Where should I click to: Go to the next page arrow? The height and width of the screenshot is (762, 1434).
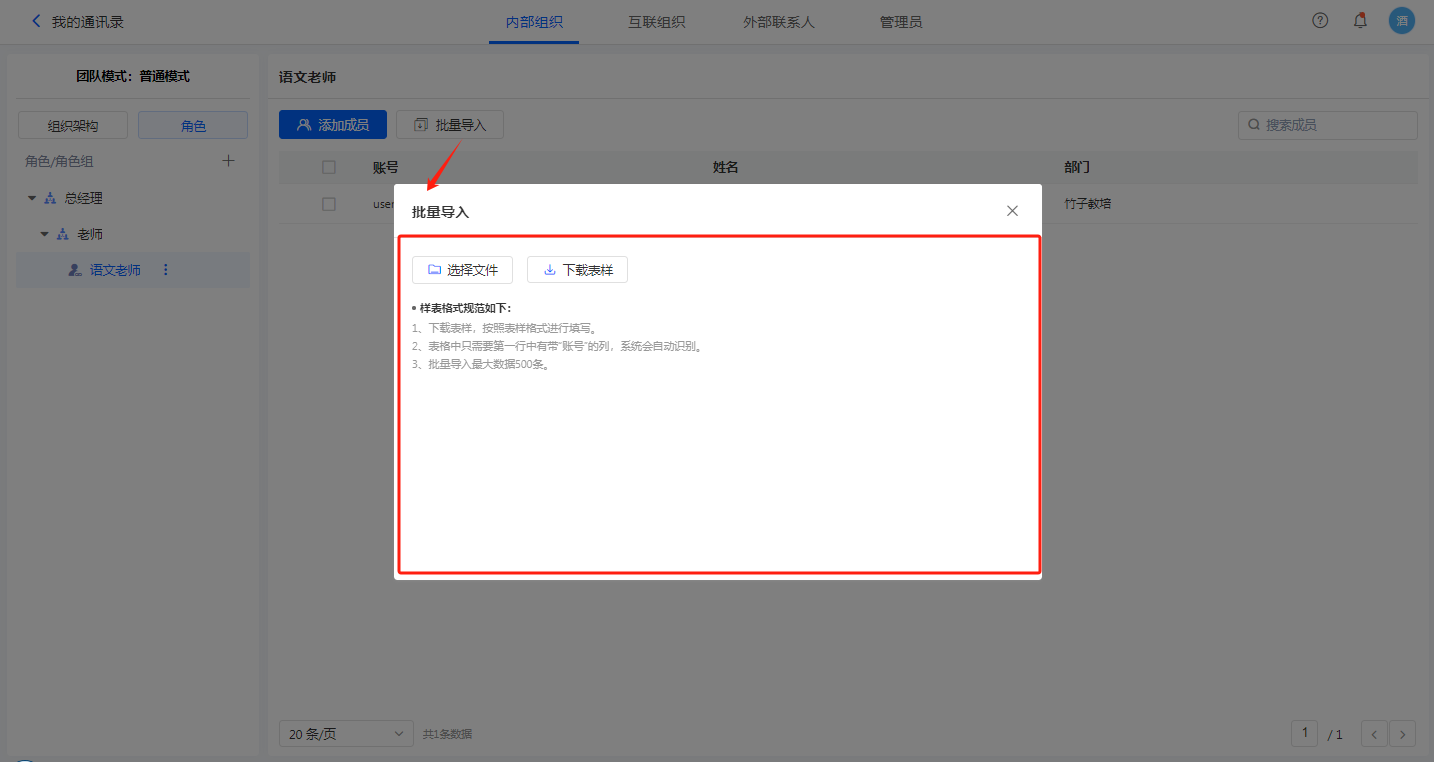pyautogui.click(x=1403, y=734)
